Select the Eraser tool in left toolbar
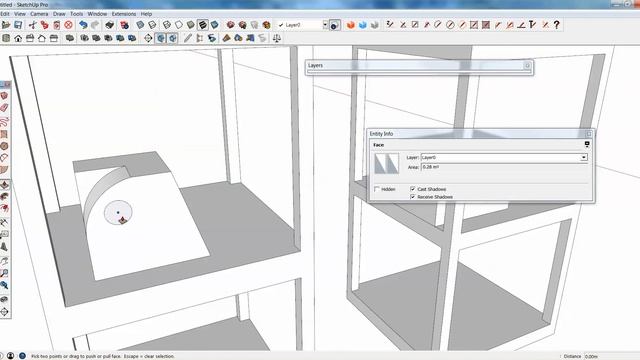 coord(4,108)
